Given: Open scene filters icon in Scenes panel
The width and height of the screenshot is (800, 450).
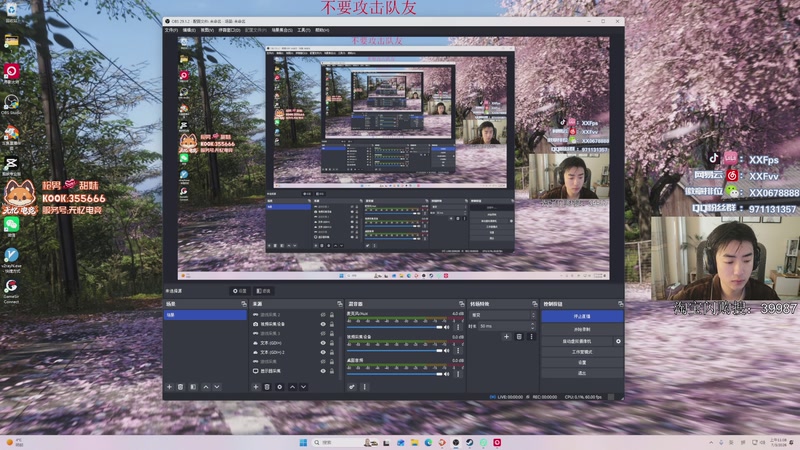Looking at the screenshot, I should (193, 387).
